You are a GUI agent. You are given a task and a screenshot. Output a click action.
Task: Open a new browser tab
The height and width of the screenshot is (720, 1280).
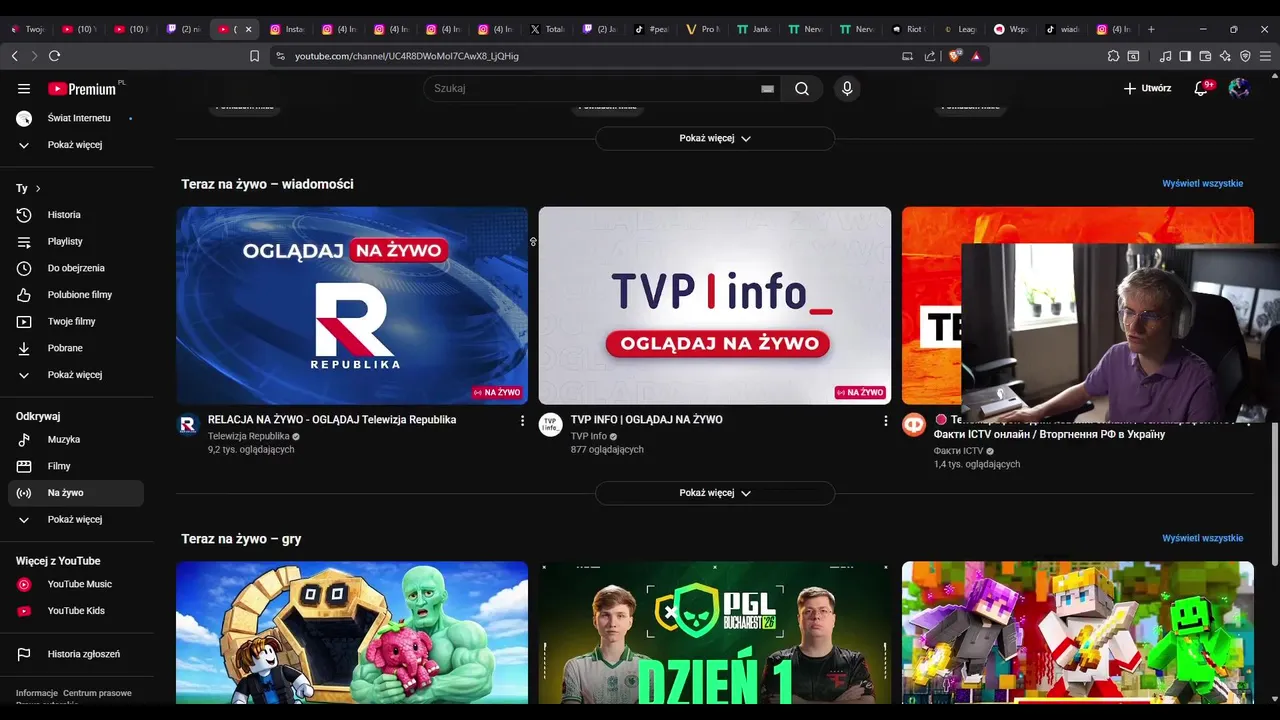pyautogui.click(x=1151, y=29)
